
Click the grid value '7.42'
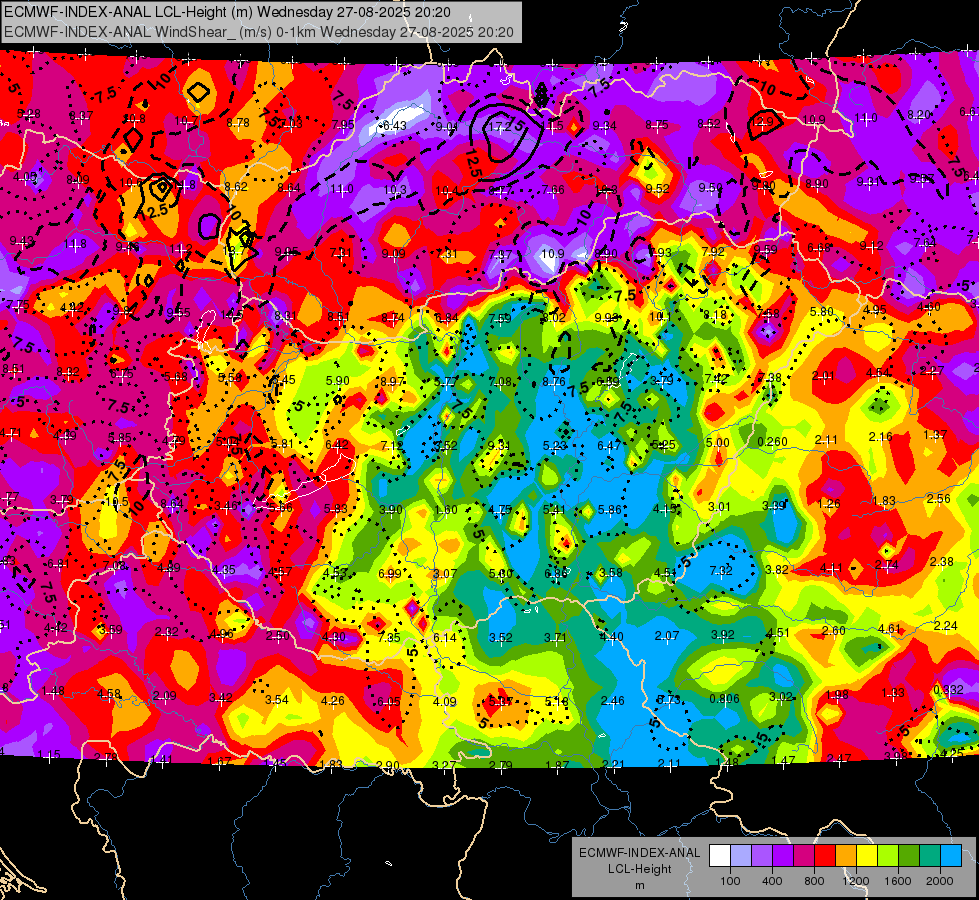[716, 378]
